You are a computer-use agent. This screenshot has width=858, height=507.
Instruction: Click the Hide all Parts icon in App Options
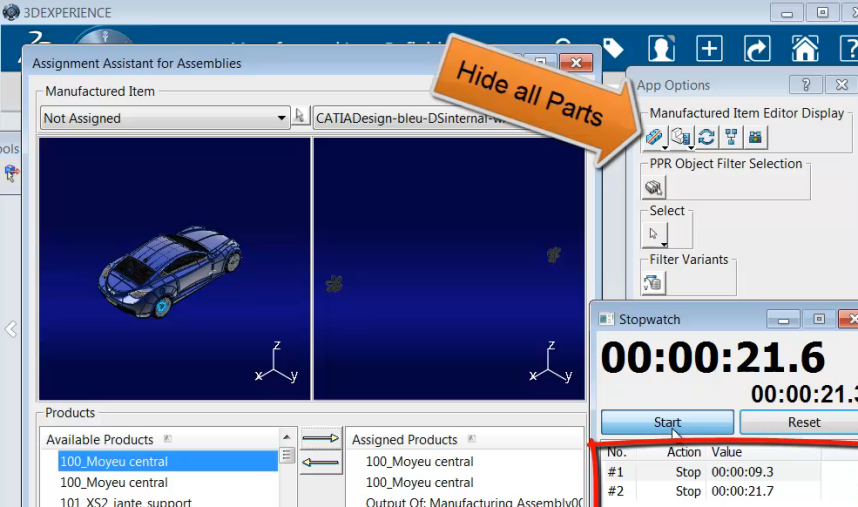(x=654, y=137)
